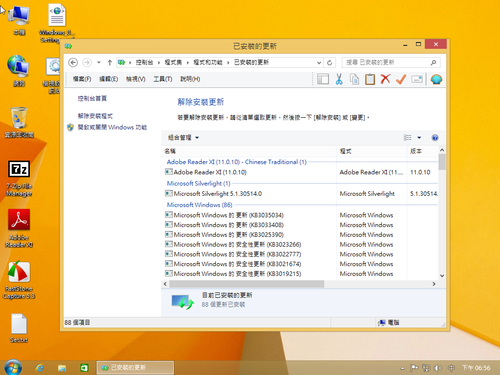Select the update row KB3035034
This screenshot has height=375, width=500.
pos(300,215)
